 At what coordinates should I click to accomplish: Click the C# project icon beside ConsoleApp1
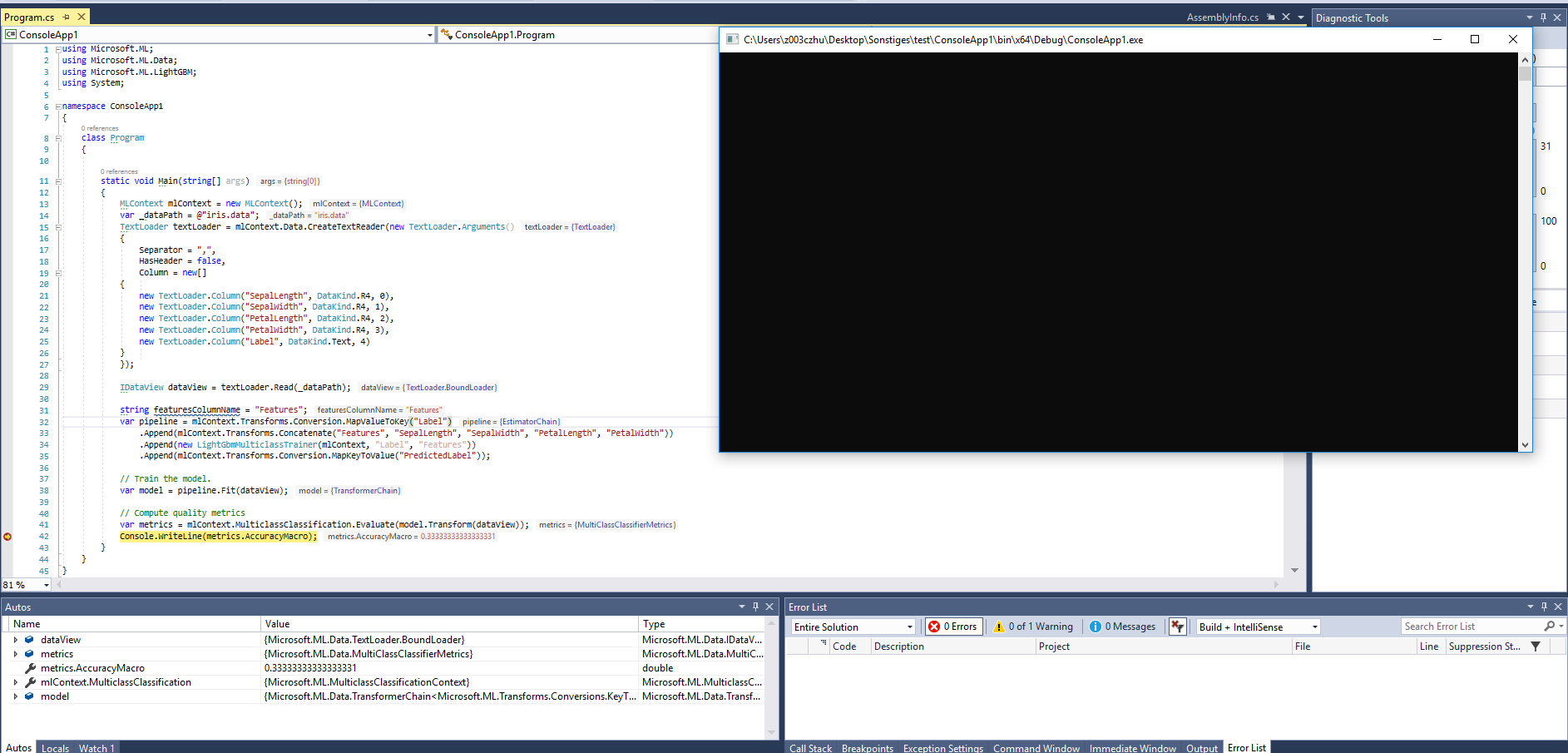(10, 34)
